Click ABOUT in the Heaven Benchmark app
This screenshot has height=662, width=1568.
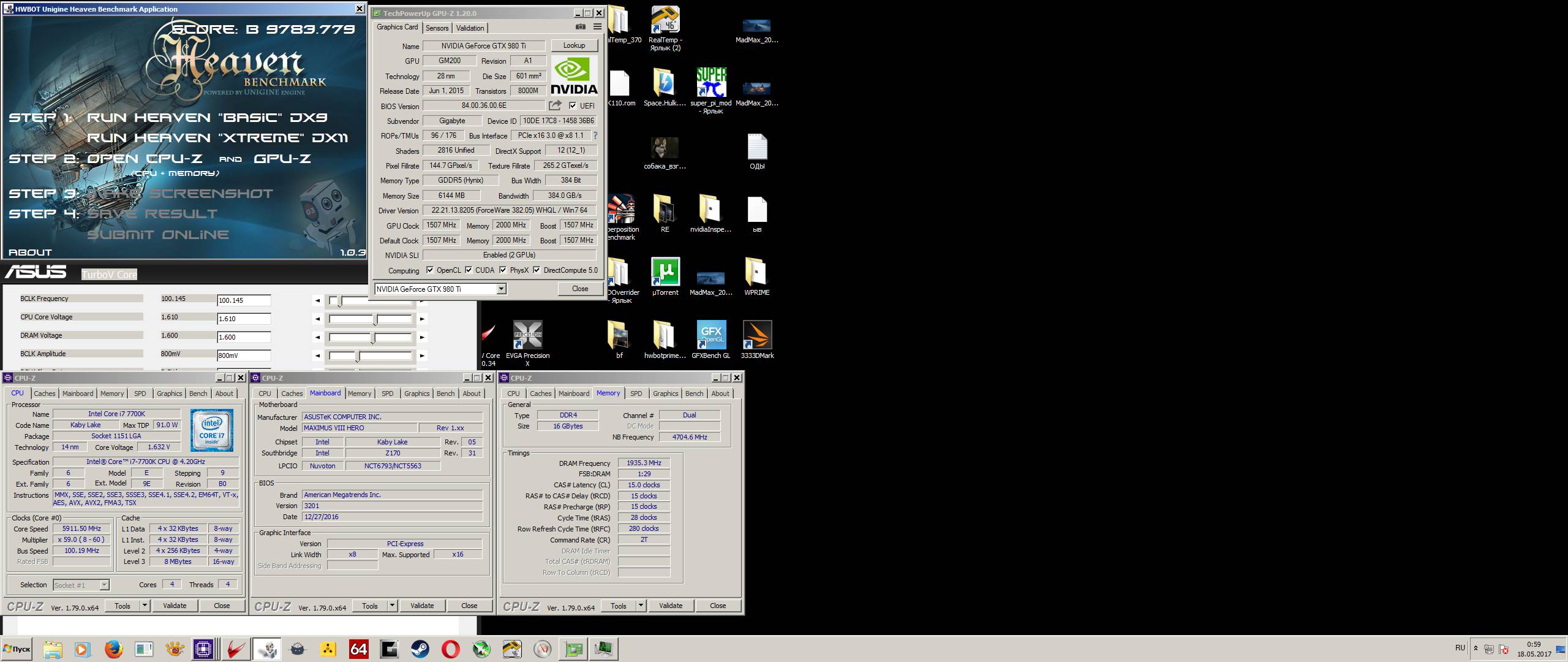(x=30, y=252)
